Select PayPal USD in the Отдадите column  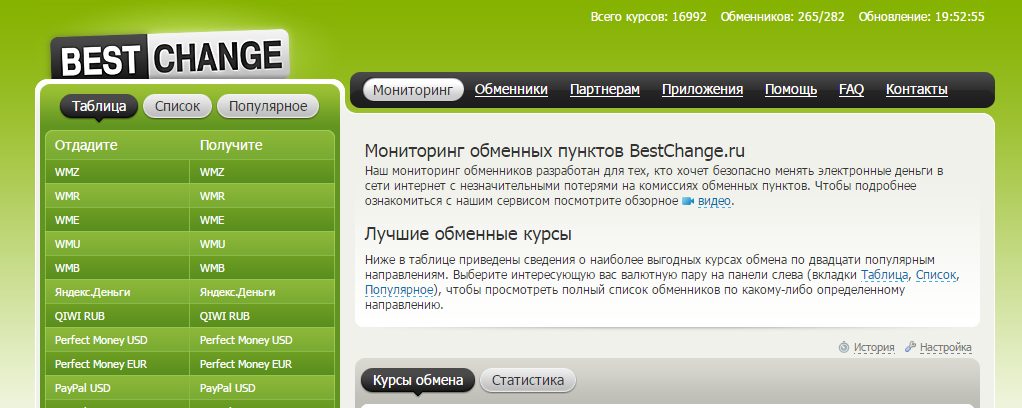pos(117,388)
